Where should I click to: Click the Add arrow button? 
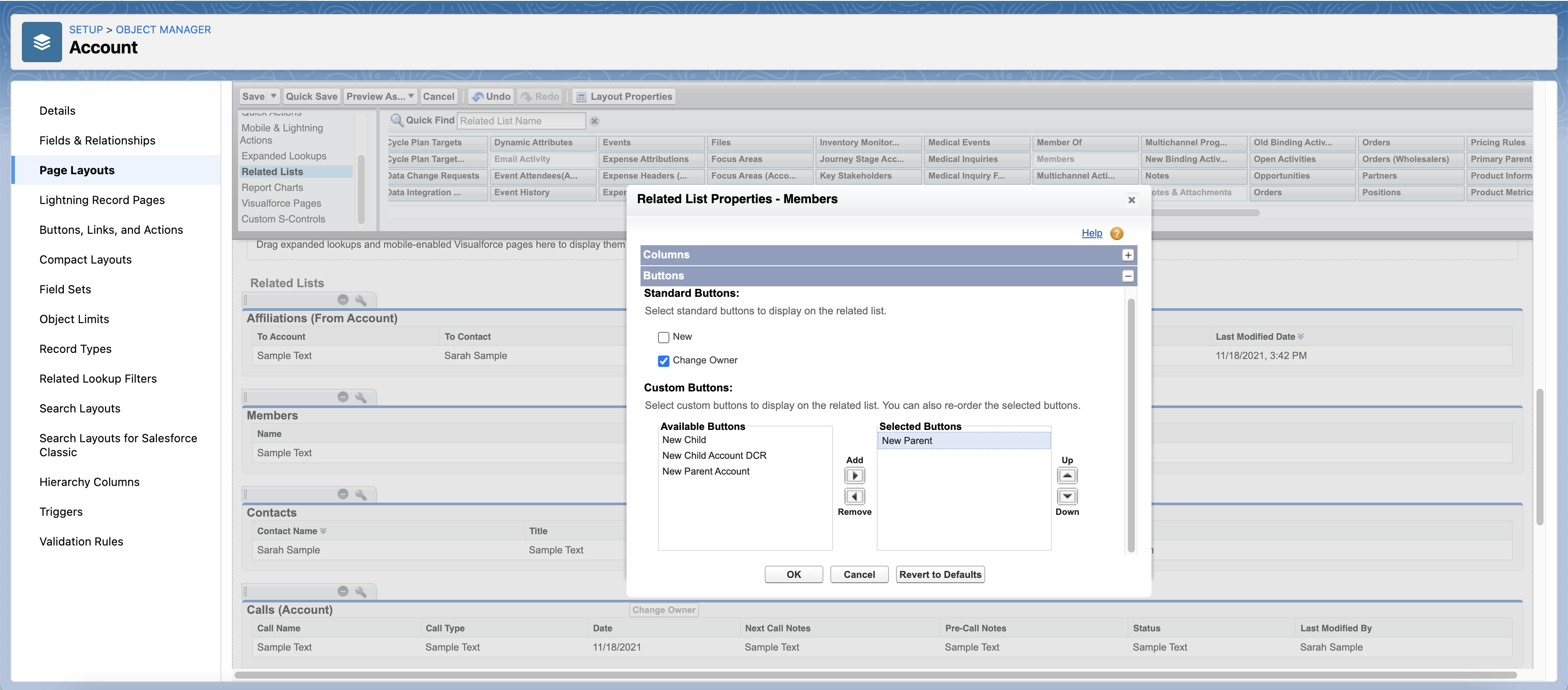point(854,475)
